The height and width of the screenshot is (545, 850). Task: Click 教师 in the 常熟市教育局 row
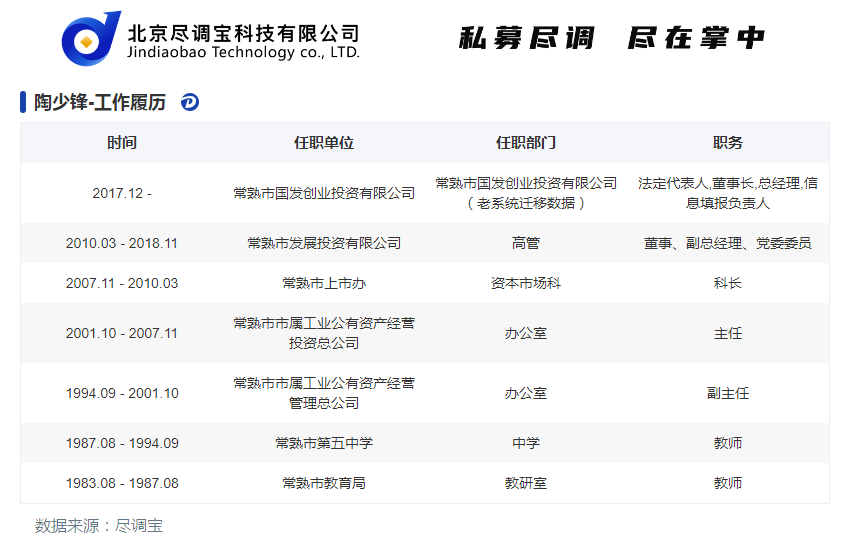727,483
